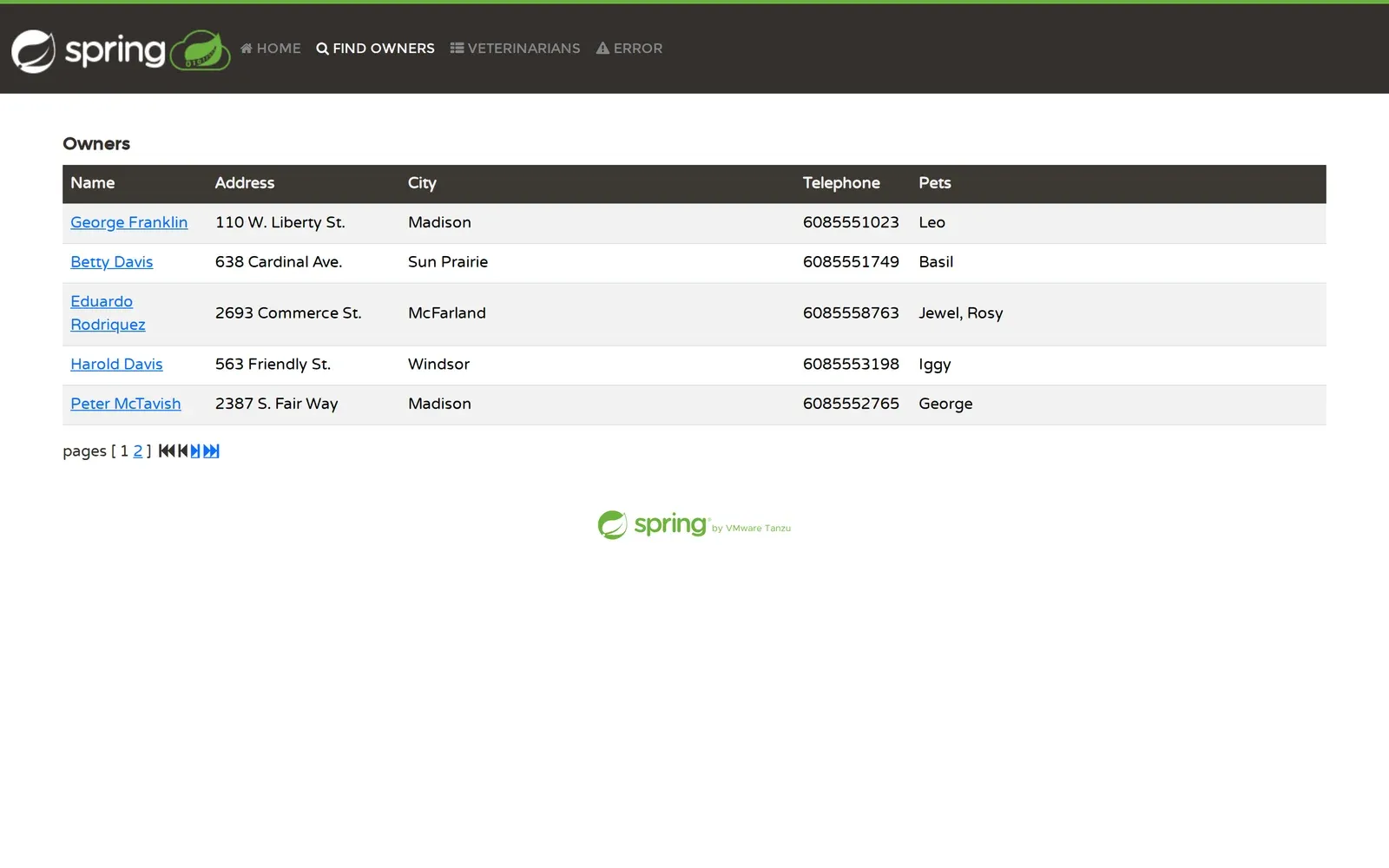This screenshot has height=868, width=1389.
Task: Click the footer Spring by VMware Tanzu logo
Action: 694,525
